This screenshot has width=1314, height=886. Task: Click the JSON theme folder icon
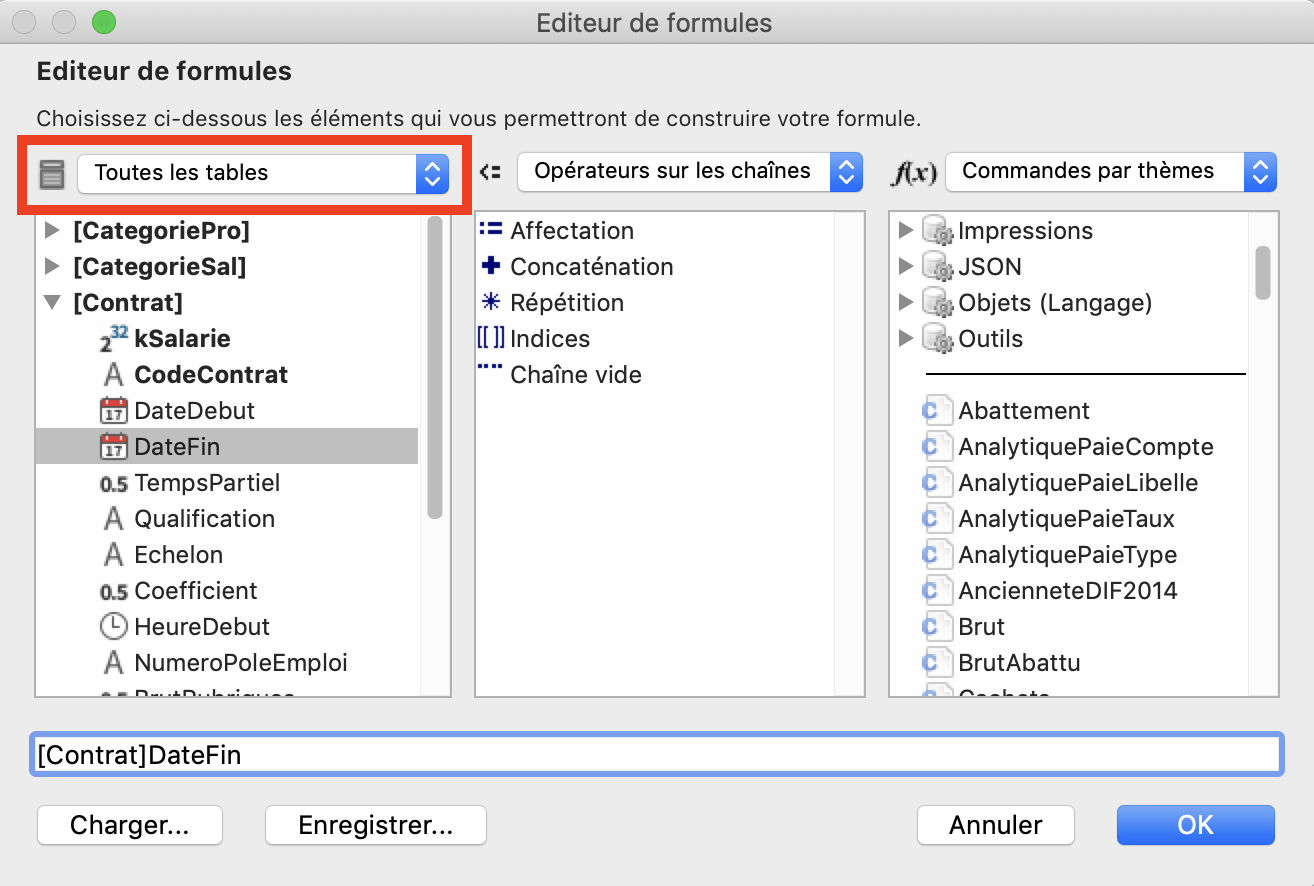click(937, 267)
